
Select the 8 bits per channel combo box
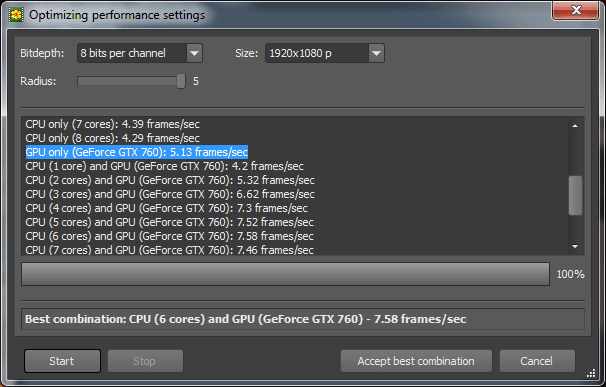coord(140,53)
